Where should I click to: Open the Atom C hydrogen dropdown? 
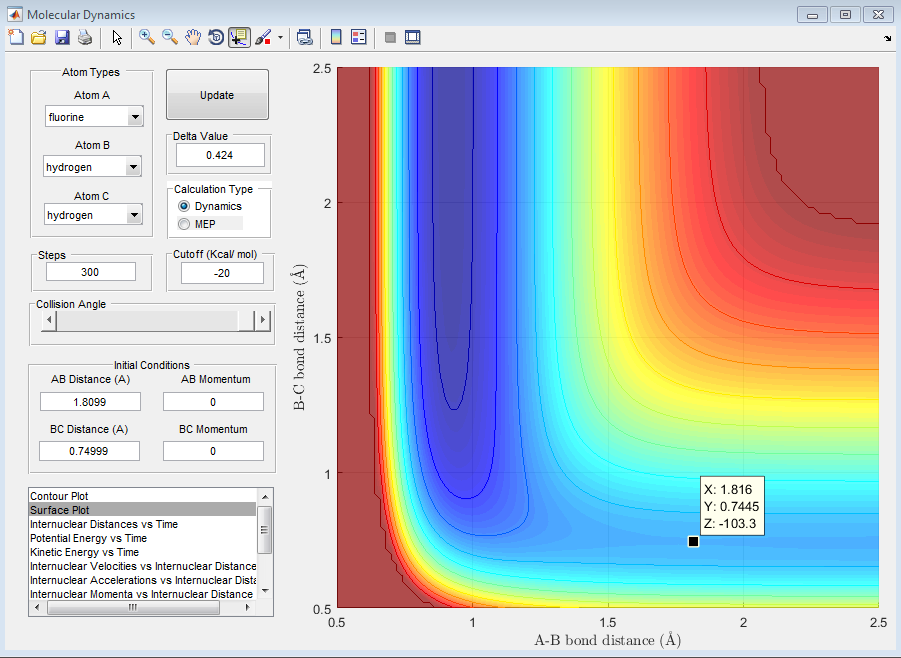[x=135, y=215]
